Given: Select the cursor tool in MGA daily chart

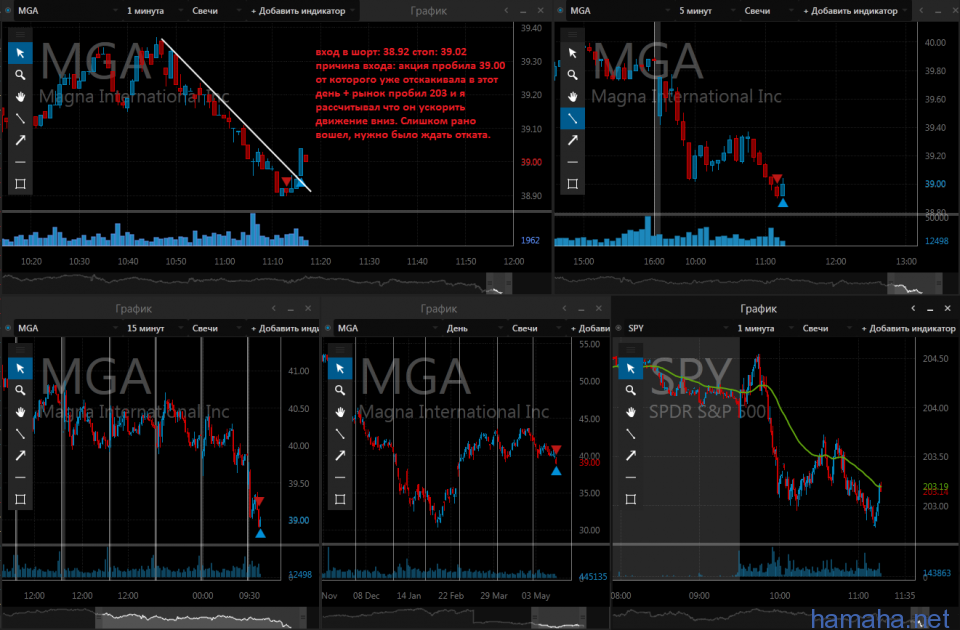Looking at the screenshot, I should tap(340, 369).
